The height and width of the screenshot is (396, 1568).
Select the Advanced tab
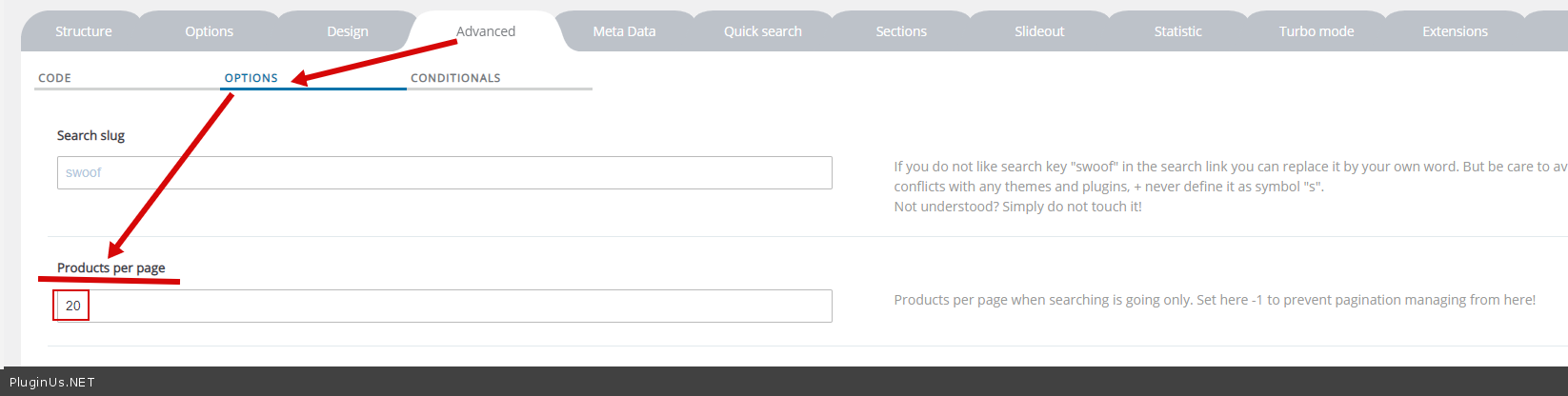click(486, 31)
